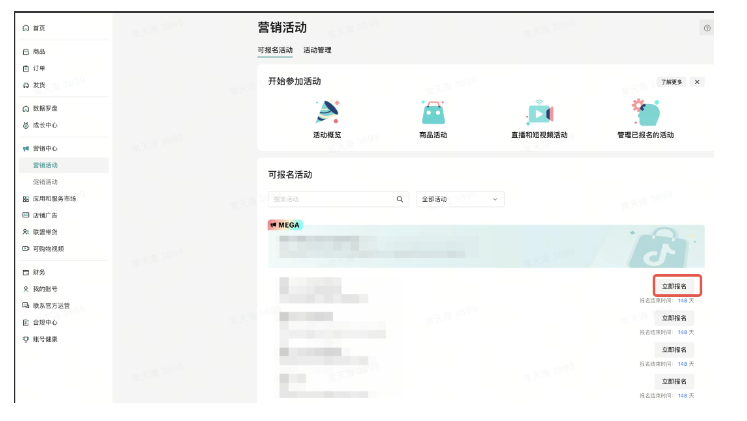Screen dimensions: 747x421
Task: Open 促销活动 in the sidebar
Action: [x=45, y=182]
